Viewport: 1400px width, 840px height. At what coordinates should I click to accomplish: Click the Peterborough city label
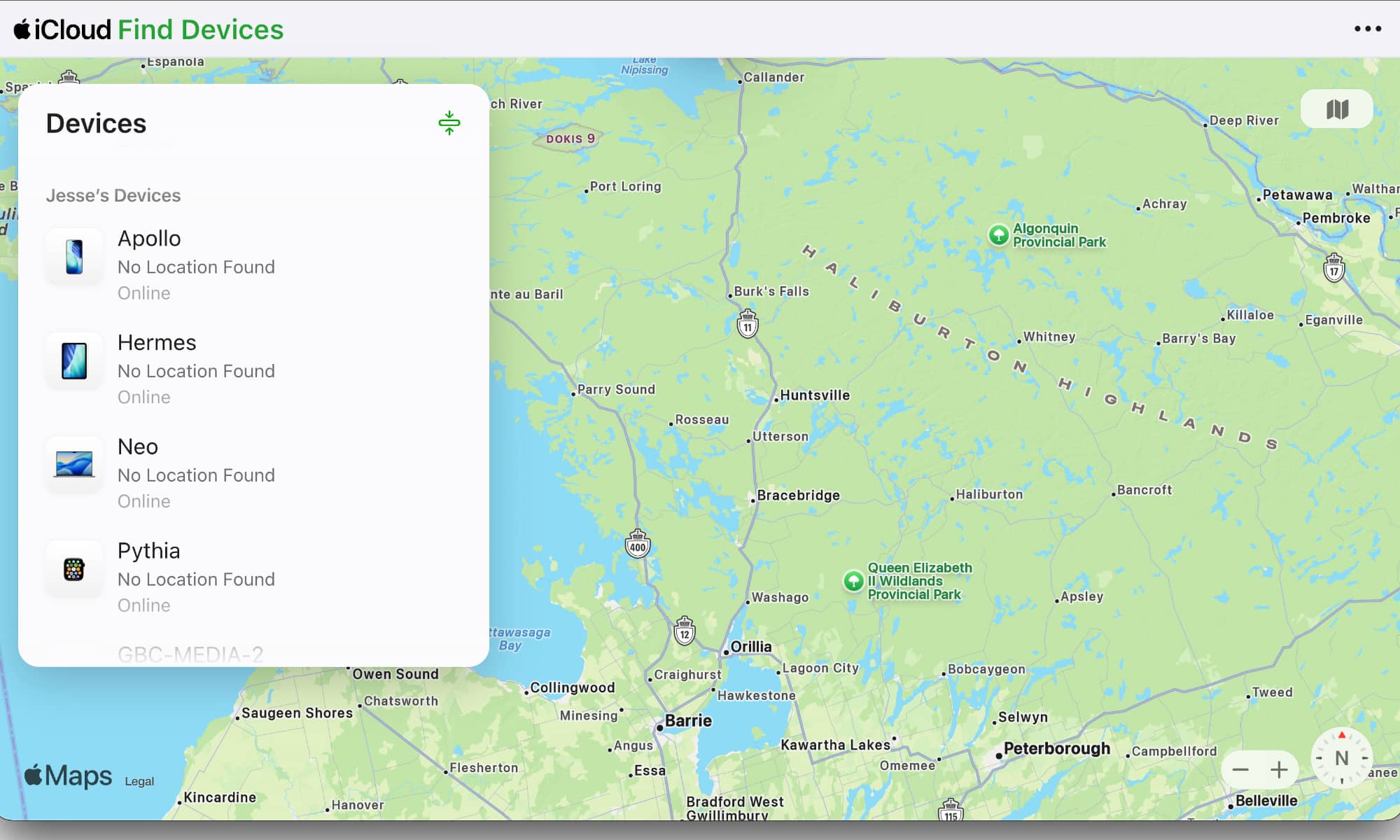(1057, 748)
